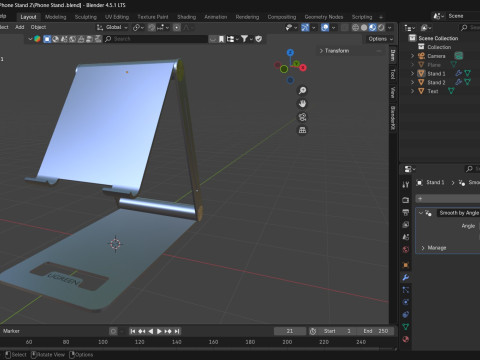The width and height of the screenshot is (480, 360).
Task: Switch to the Geometry Nodes workspace tab
Action: [x=324, y=17]
